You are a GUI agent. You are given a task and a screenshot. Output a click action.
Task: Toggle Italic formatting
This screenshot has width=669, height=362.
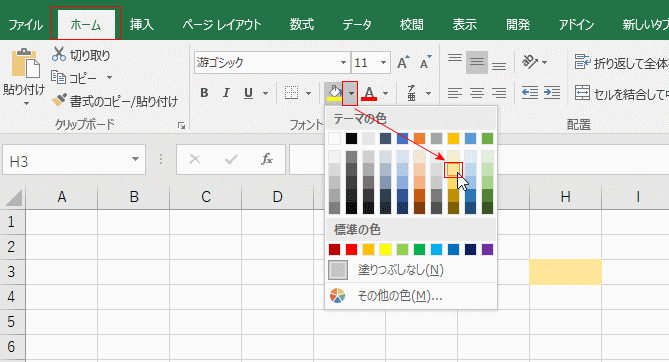226,93
